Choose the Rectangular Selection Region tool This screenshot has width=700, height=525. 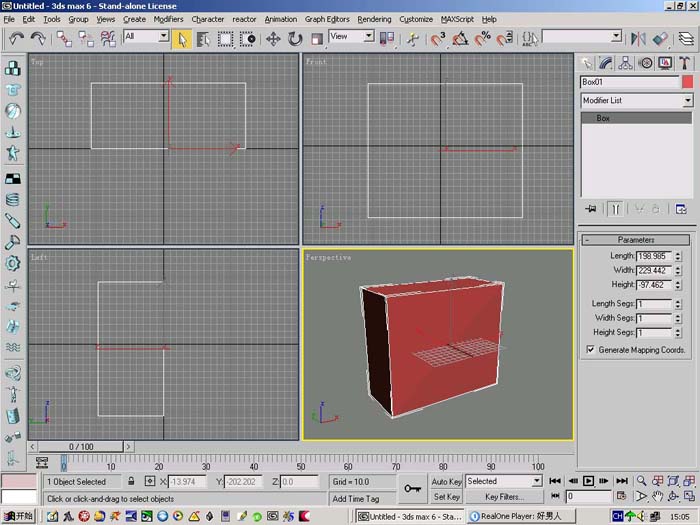pos(225,39)
